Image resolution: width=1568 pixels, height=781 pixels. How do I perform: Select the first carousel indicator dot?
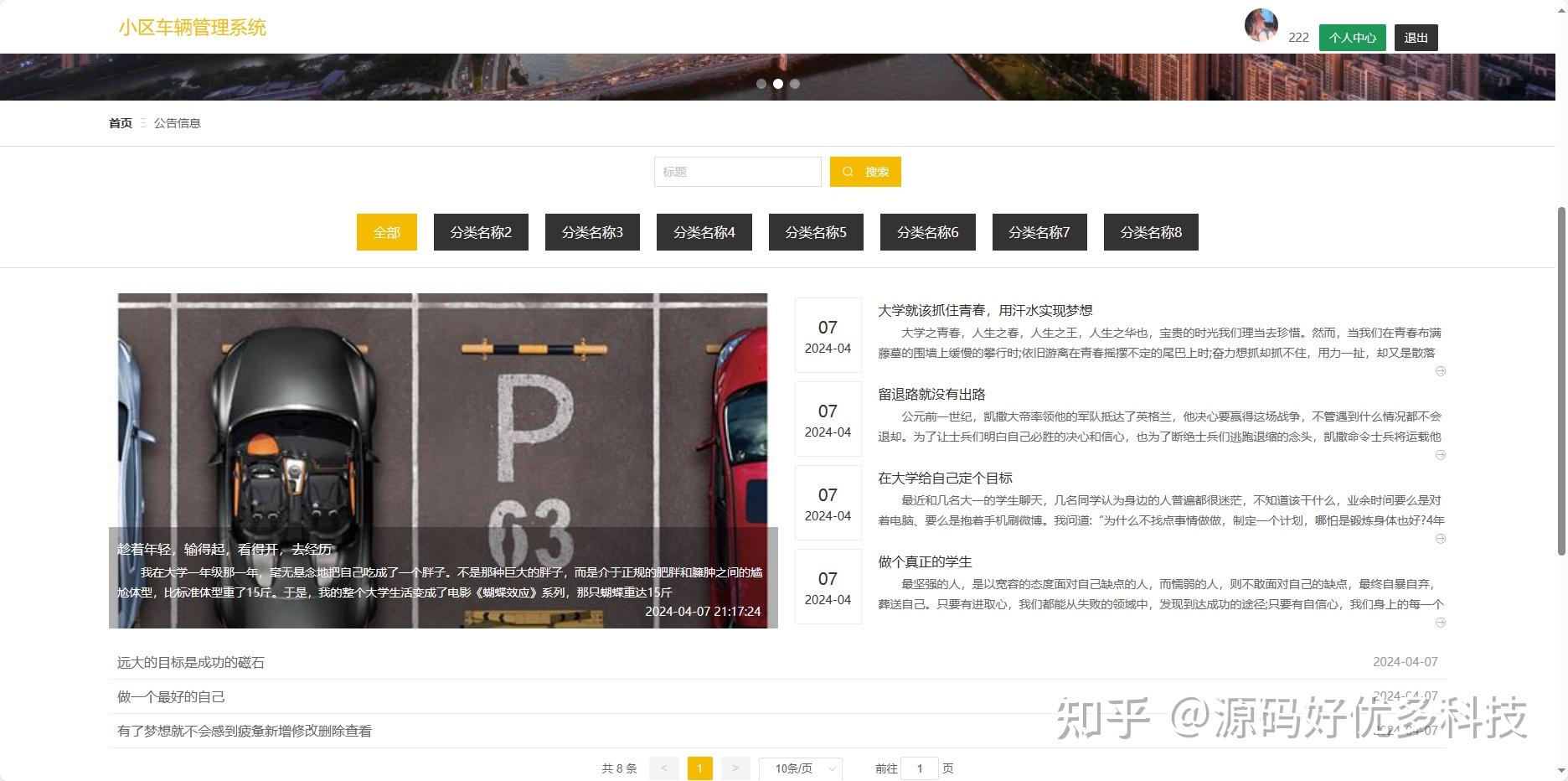point(761,84)
